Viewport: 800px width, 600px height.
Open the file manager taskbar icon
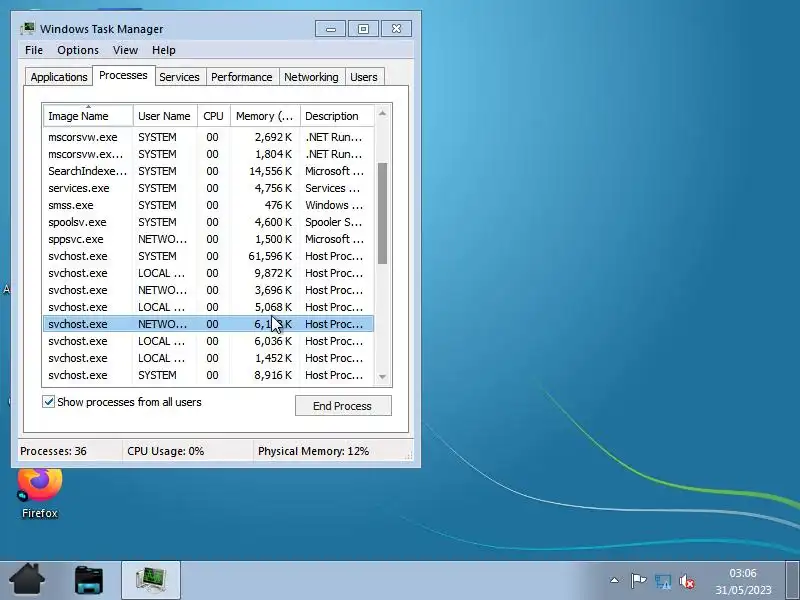point(89,580)
